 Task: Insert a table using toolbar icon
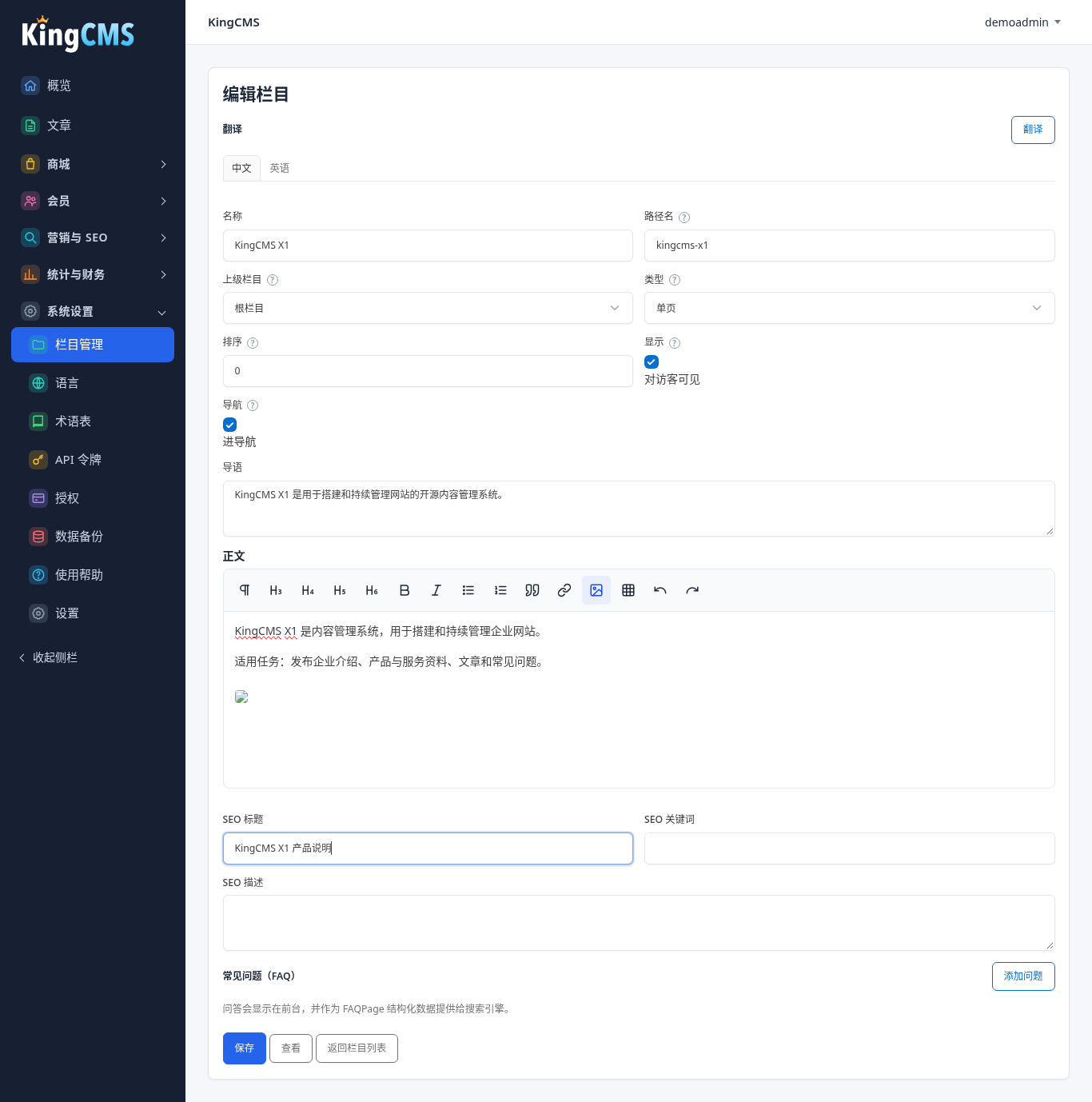(x=628, y=590)
